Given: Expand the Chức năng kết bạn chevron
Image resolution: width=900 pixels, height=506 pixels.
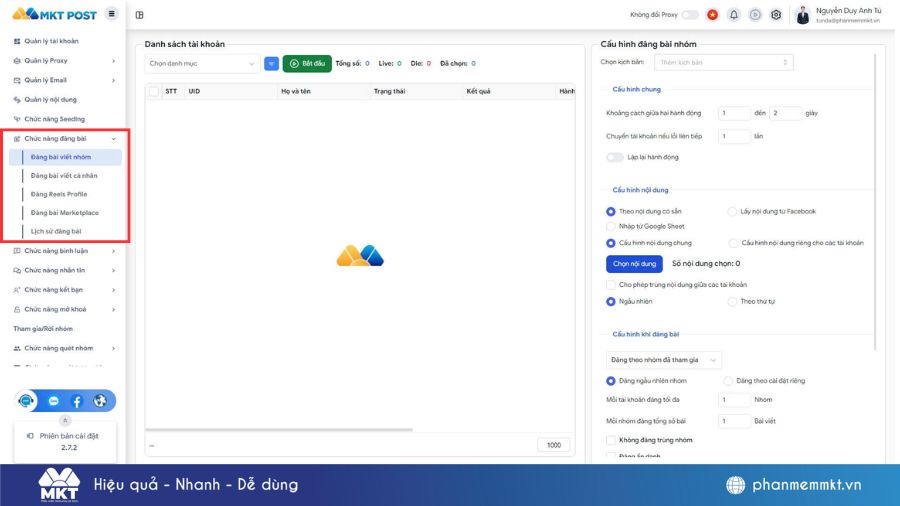Looking at the screenshot, I should (x=113, y=290).
